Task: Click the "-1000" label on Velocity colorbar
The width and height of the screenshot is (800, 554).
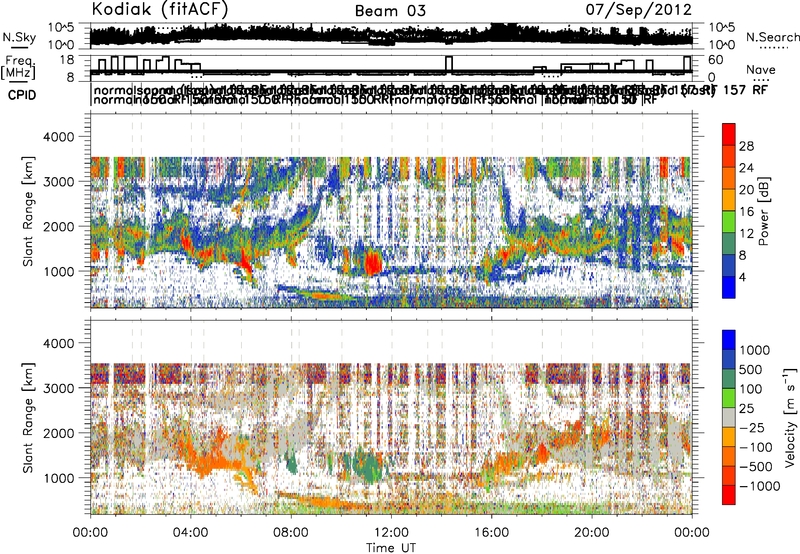Action: [x=760, y=486]
